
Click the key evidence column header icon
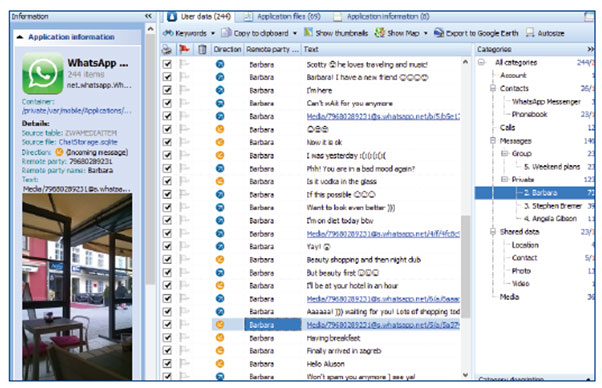click(167, 49)
